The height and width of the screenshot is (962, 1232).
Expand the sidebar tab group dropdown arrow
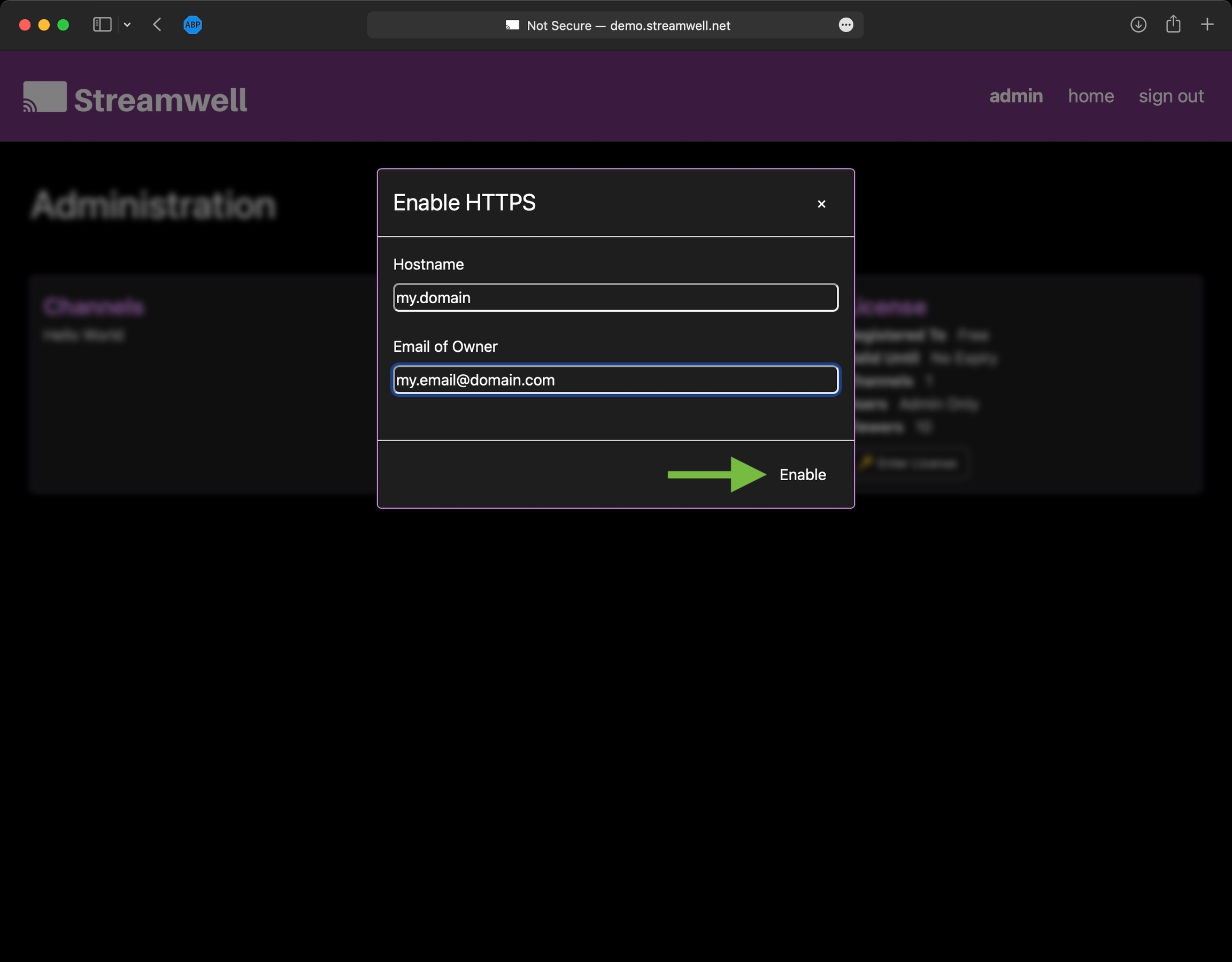(127, 25)
